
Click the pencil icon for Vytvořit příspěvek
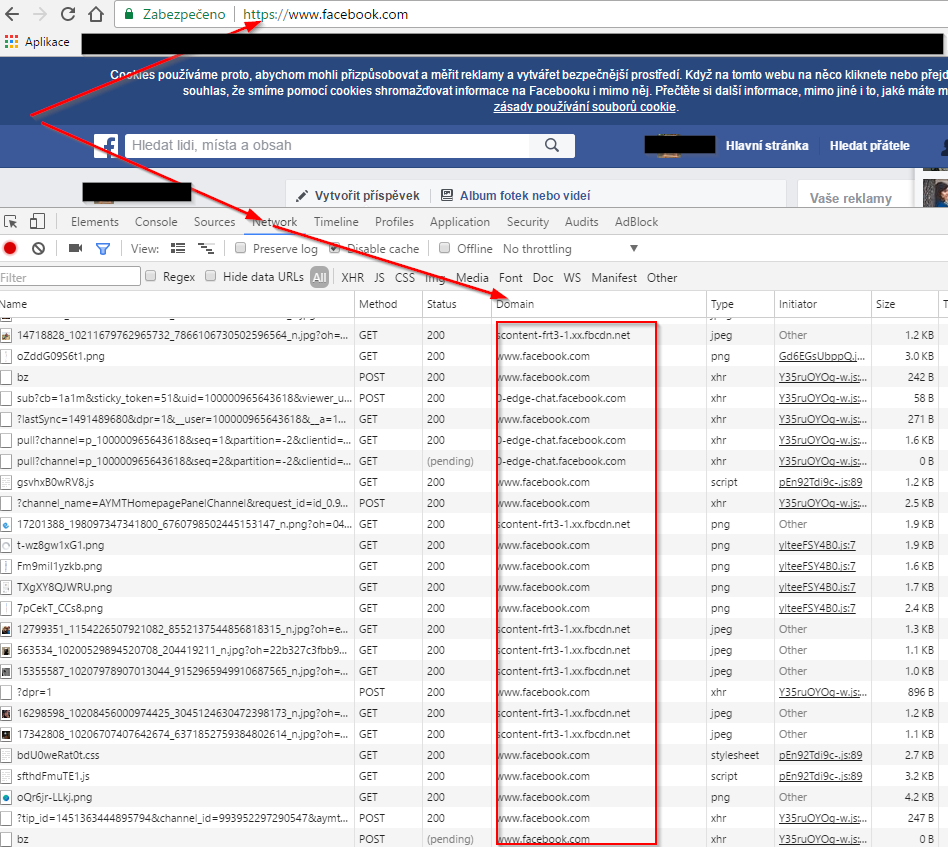pos(302,196)
